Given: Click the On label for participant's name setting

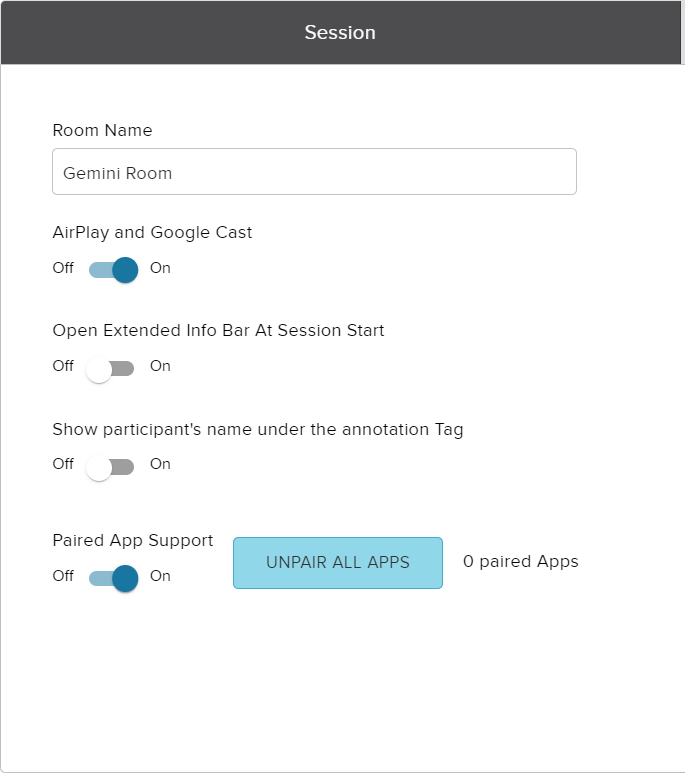Looking at the screenshot, I should pos(160,464).
